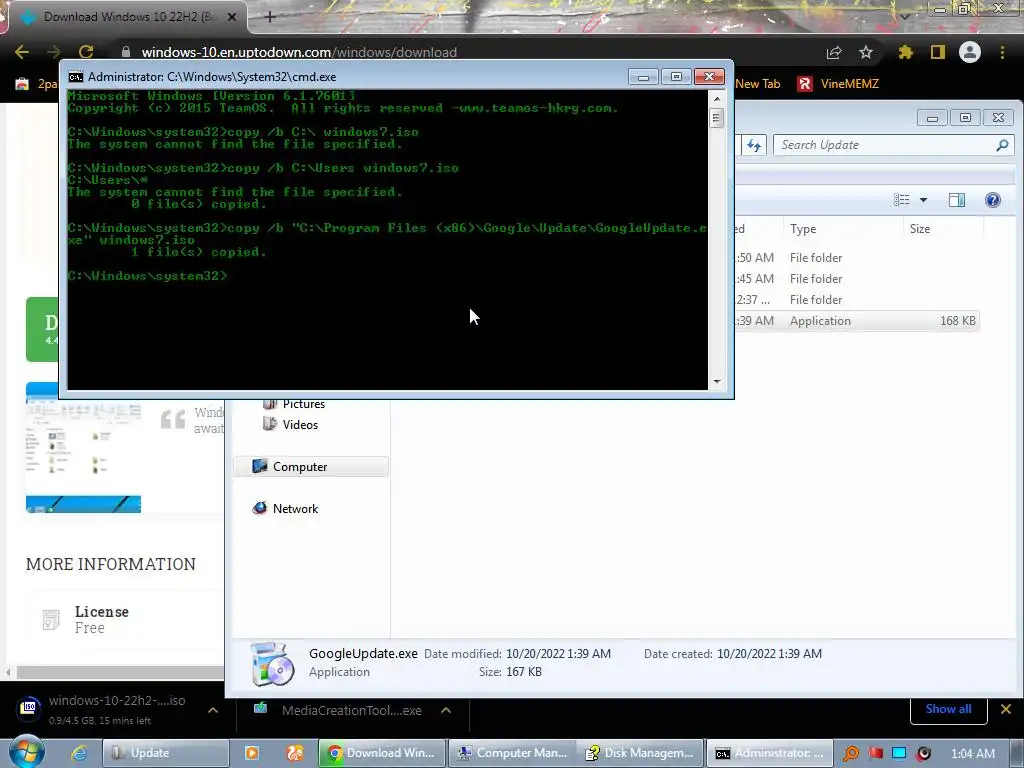Switch to Administrator cmd taskbar button

769,753
